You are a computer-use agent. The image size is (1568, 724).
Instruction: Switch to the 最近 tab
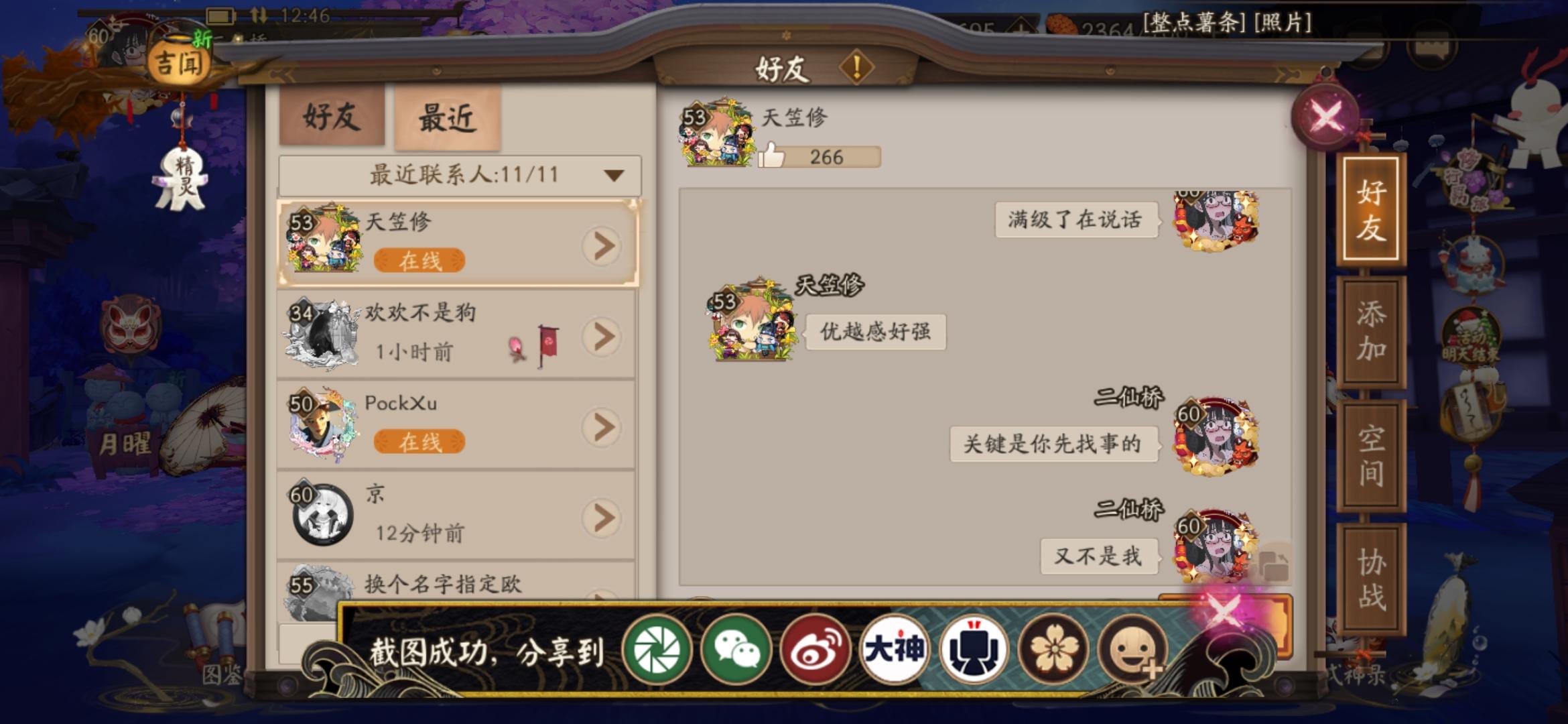coord(448,117)
